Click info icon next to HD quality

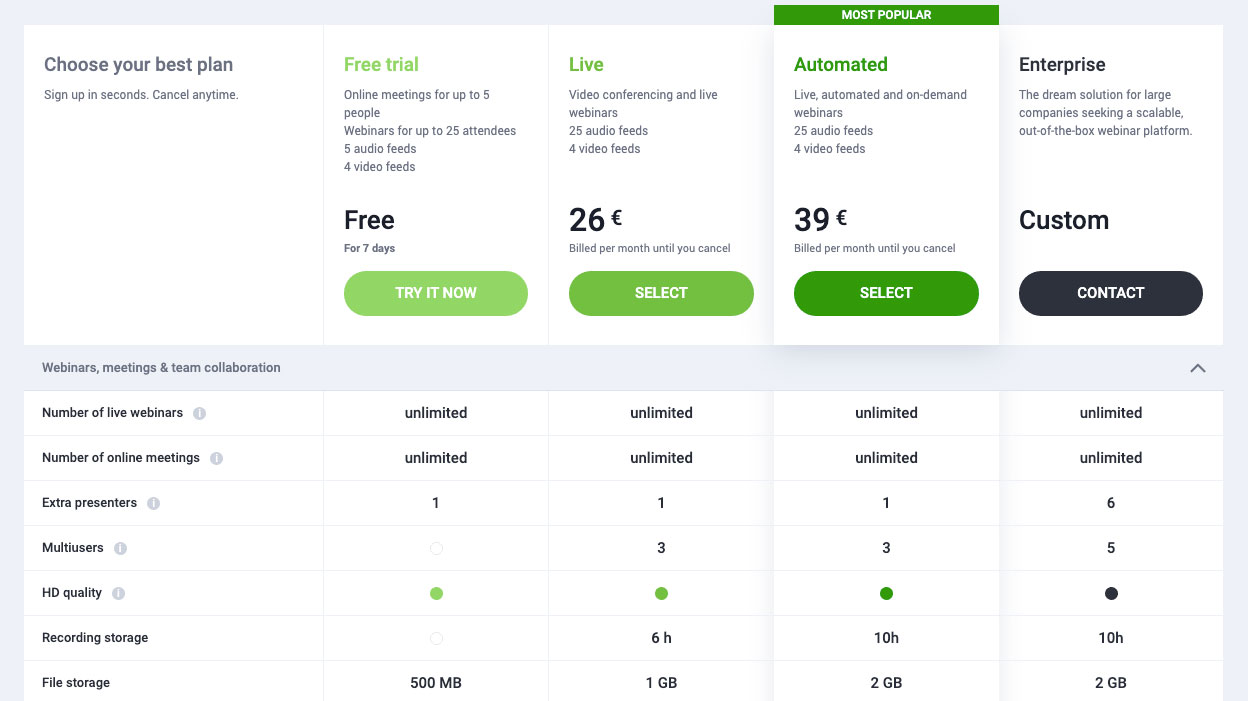click(x=118, y=593)
